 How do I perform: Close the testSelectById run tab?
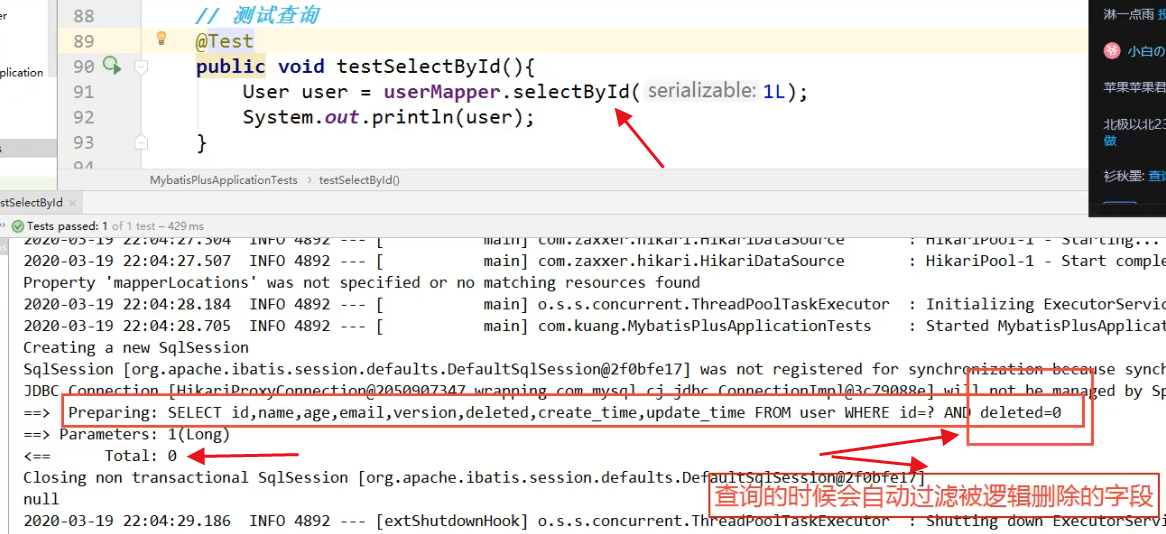[74, 202]
